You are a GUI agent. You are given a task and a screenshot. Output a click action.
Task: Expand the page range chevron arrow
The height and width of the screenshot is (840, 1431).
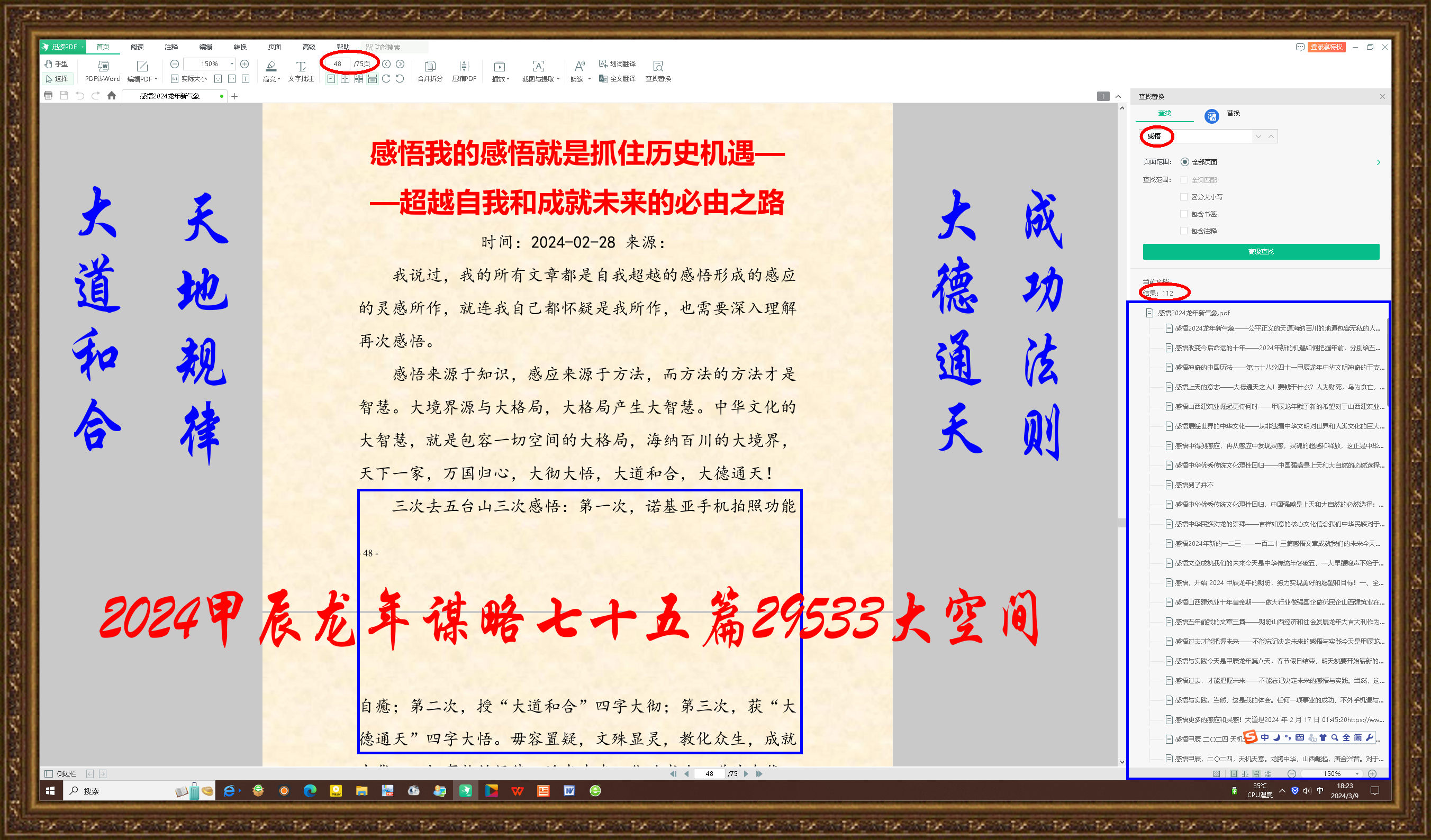(x=1378, y=162)
